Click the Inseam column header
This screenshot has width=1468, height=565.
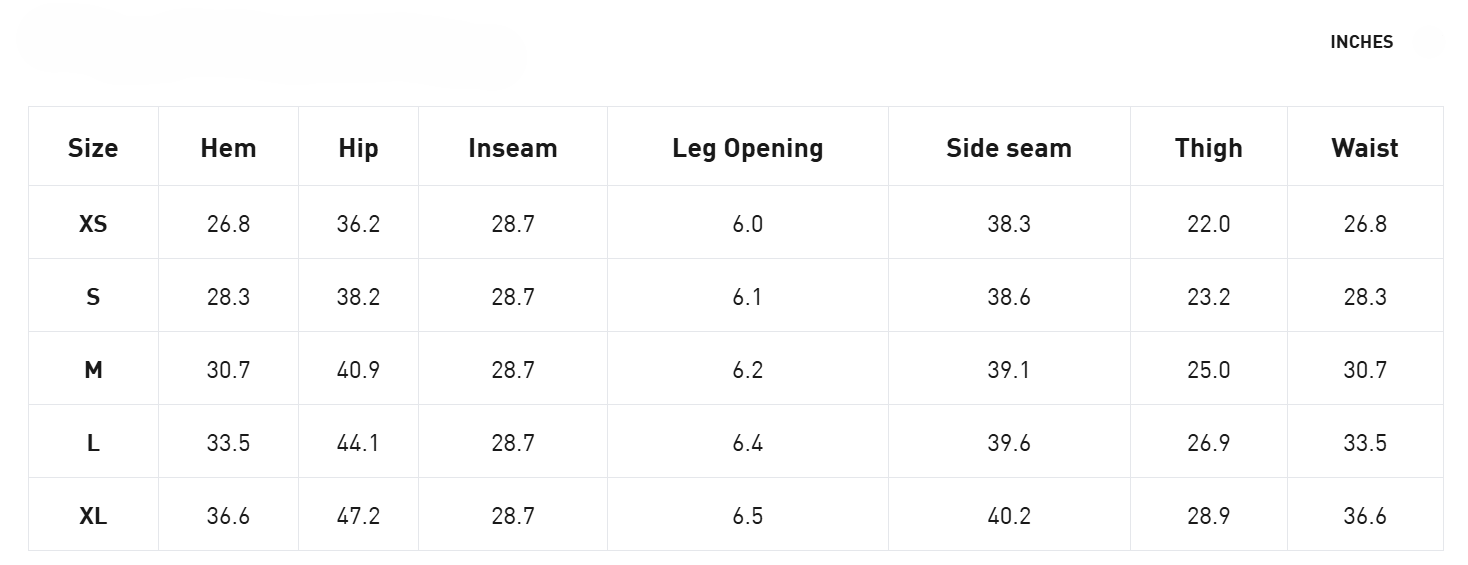click(x=513, y=148)
